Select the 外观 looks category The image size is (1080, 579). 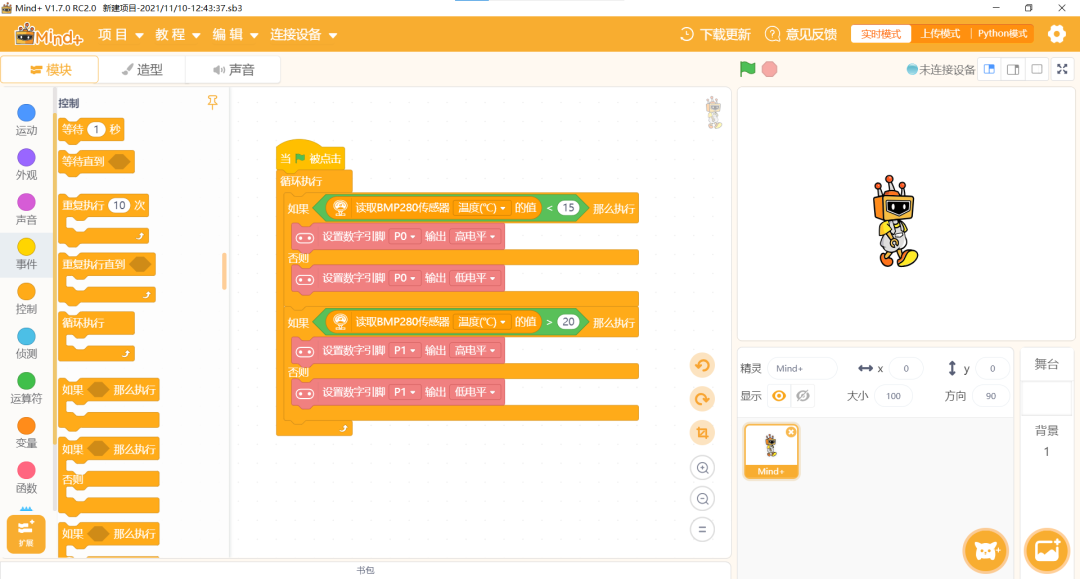point(26,165)
